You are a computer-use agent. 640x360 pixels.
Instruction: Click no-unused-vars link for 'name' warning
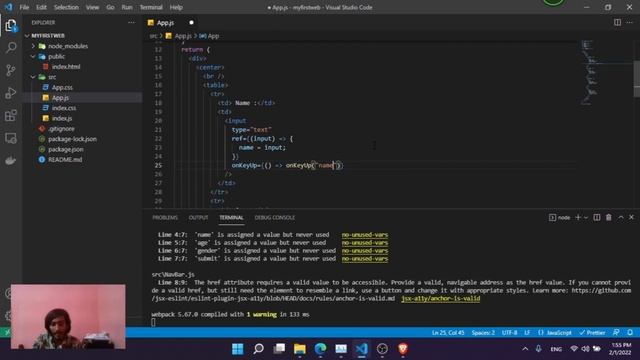click(364, 235)
